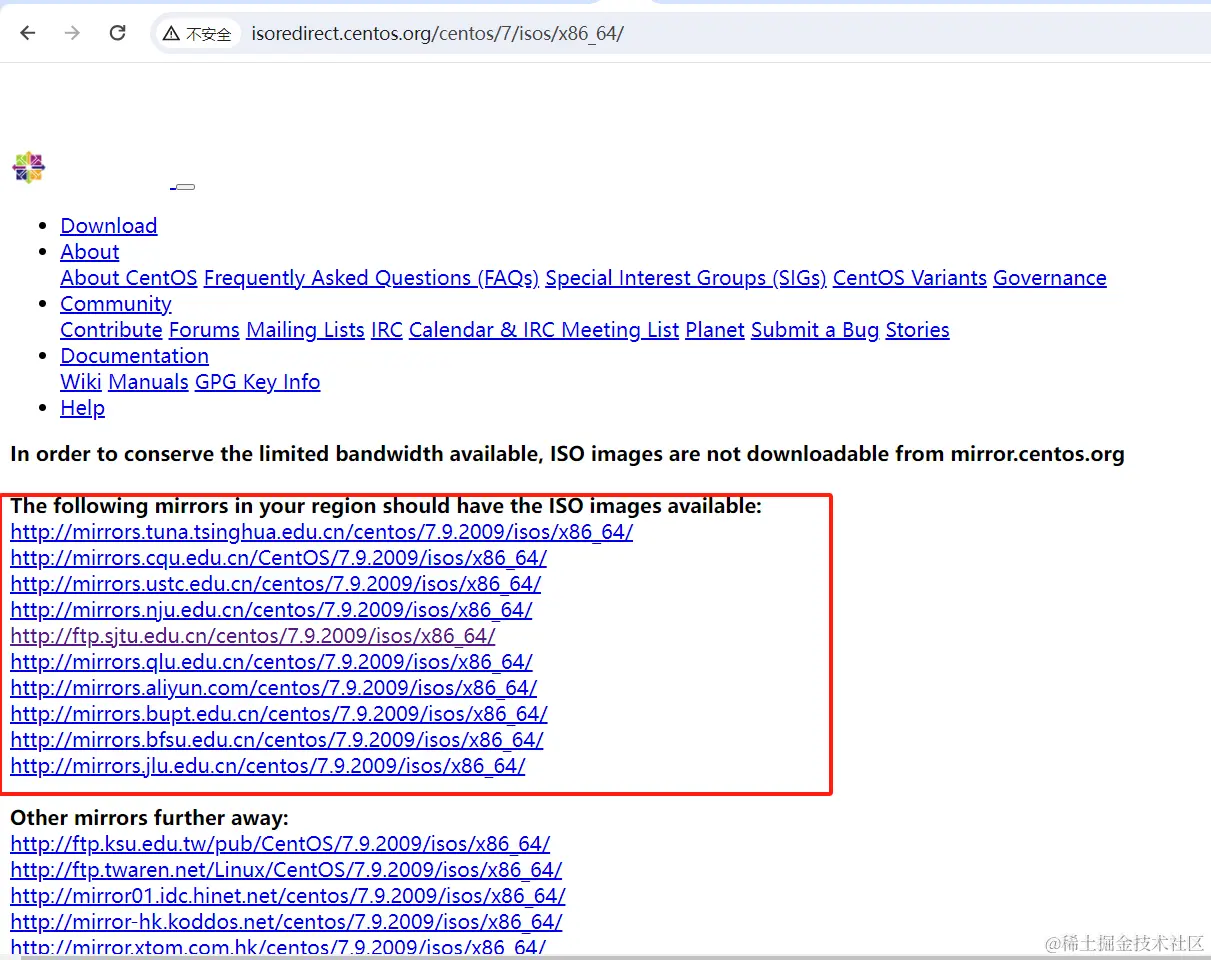Image resolution: width=1211 pixels, height=960 pixels.
Task: Open the ftp.twaren.net mirror
Action: click(x=287, y=870)
